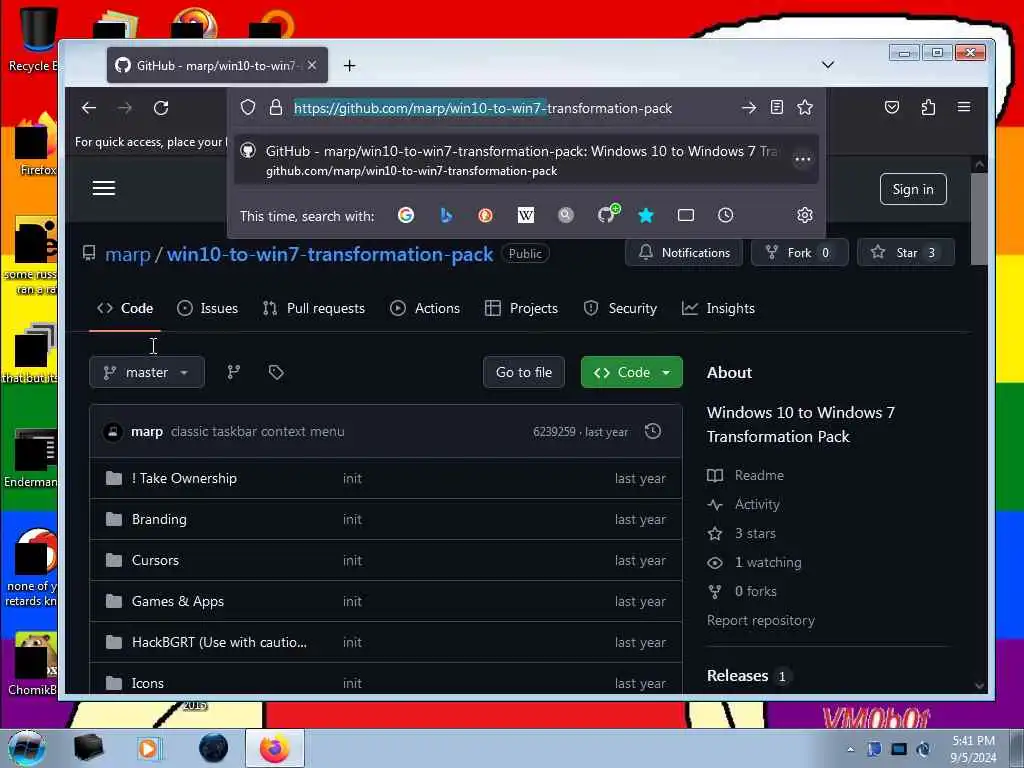
Task: Close the GitHub browser tab
Action: tap(312, 65)
